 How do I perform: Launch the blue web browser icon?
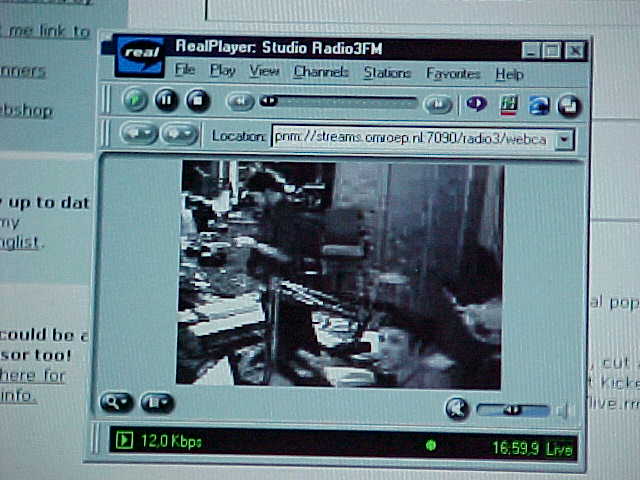pyautogui.click(x=539, y=106)
